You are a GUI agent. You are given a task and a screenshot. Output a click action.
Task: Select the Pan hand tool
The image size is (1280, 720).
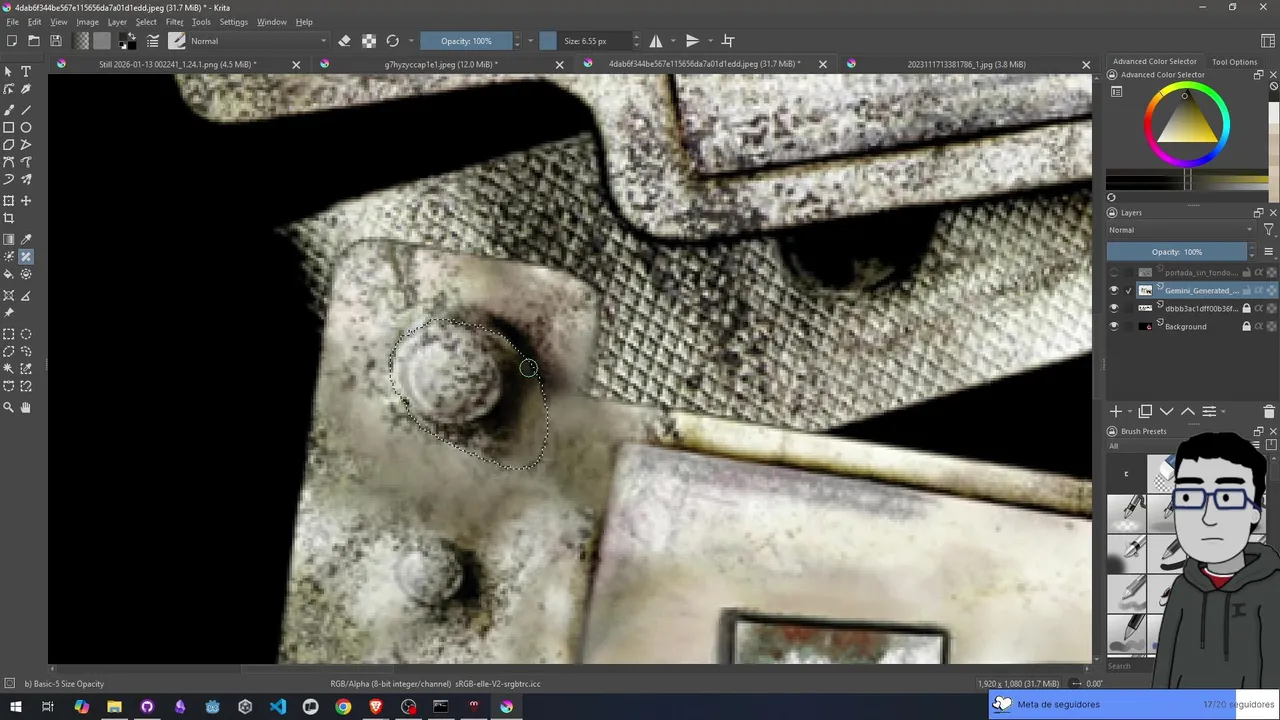coord(26,408)
